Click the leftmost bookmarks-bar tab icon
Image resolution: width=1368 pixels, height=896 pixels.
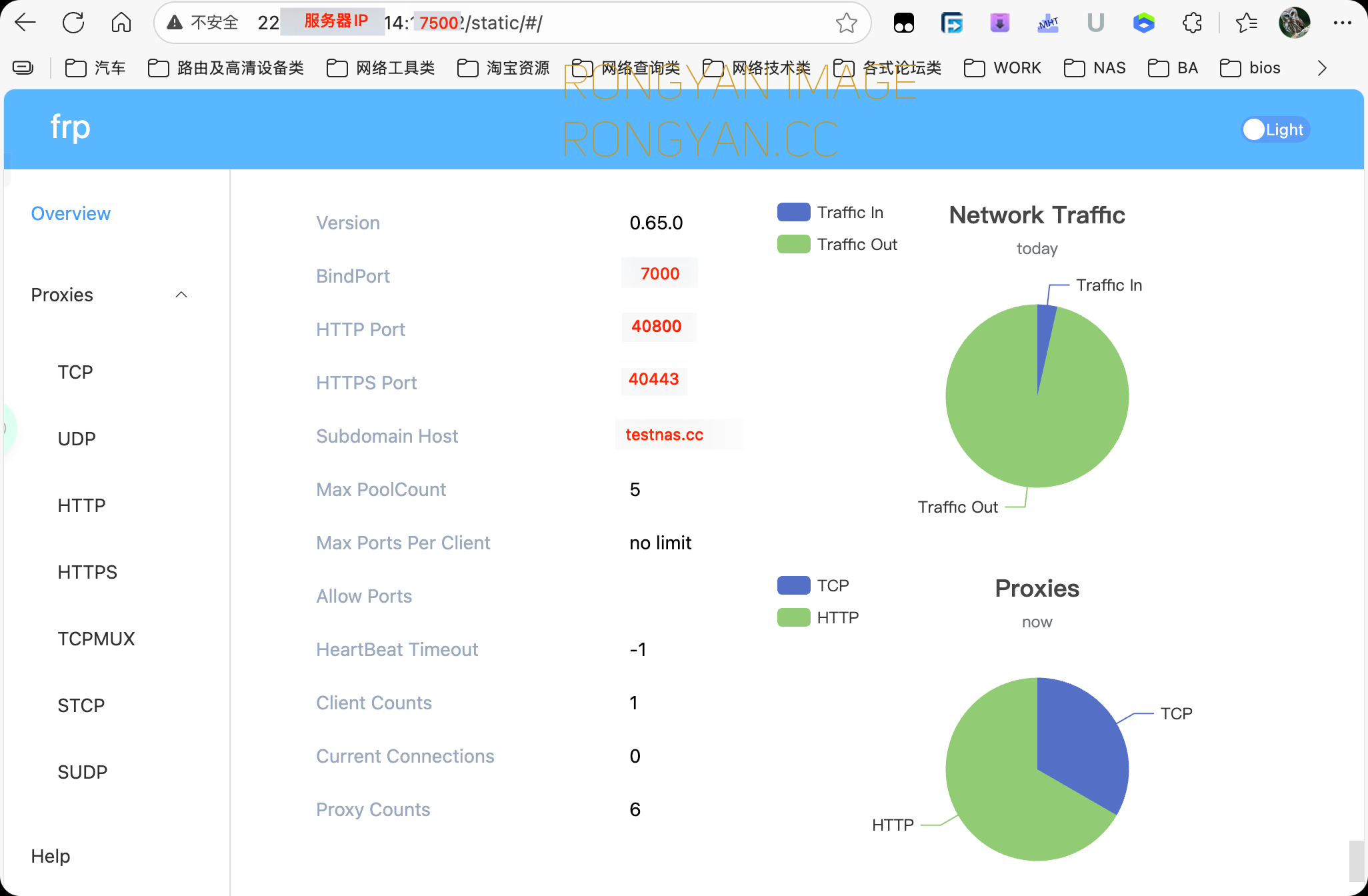click(x=23, y=67)
